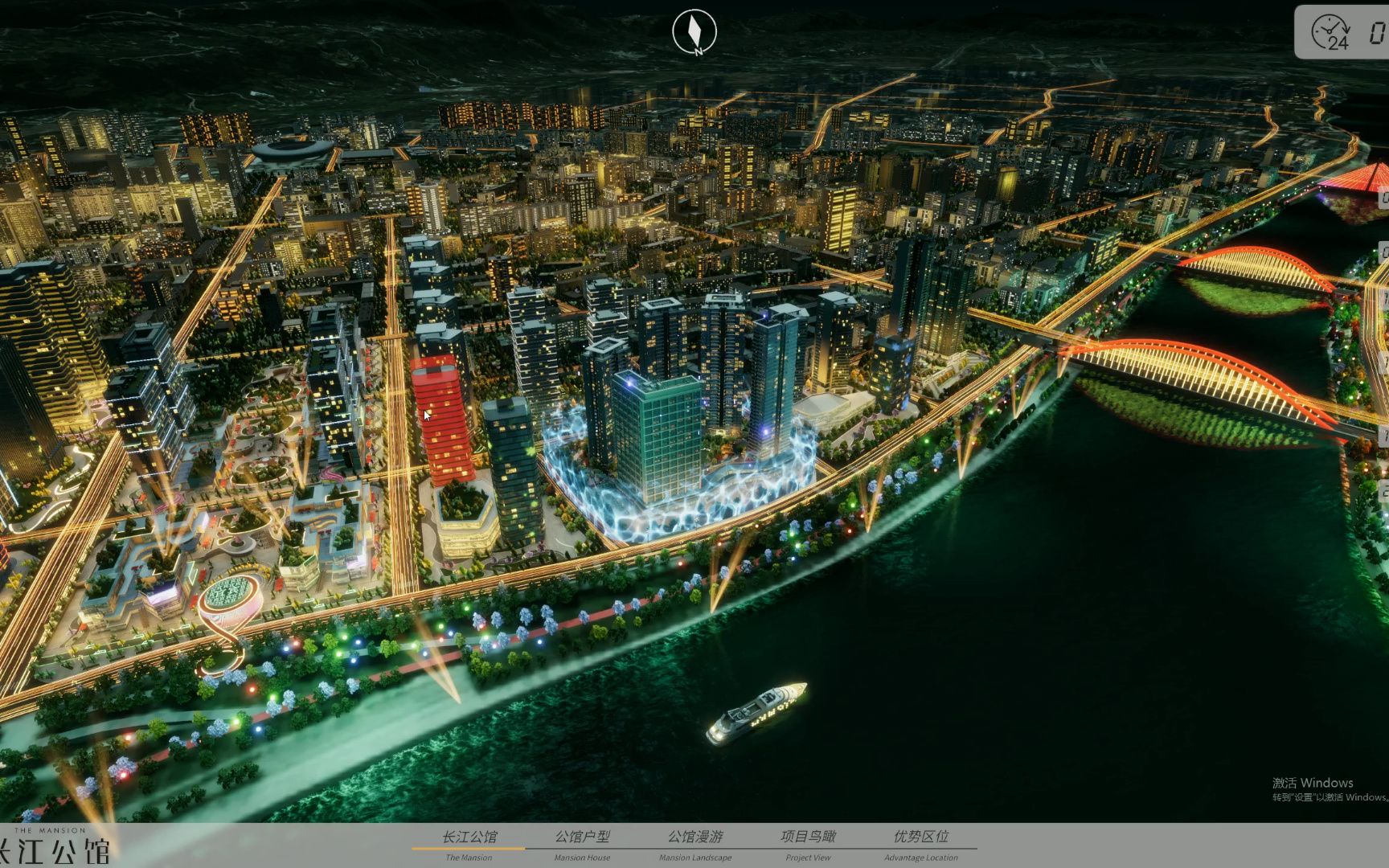Click the digital time readout beside the clock icon

pyautogui.click(x=1378, y=34)
